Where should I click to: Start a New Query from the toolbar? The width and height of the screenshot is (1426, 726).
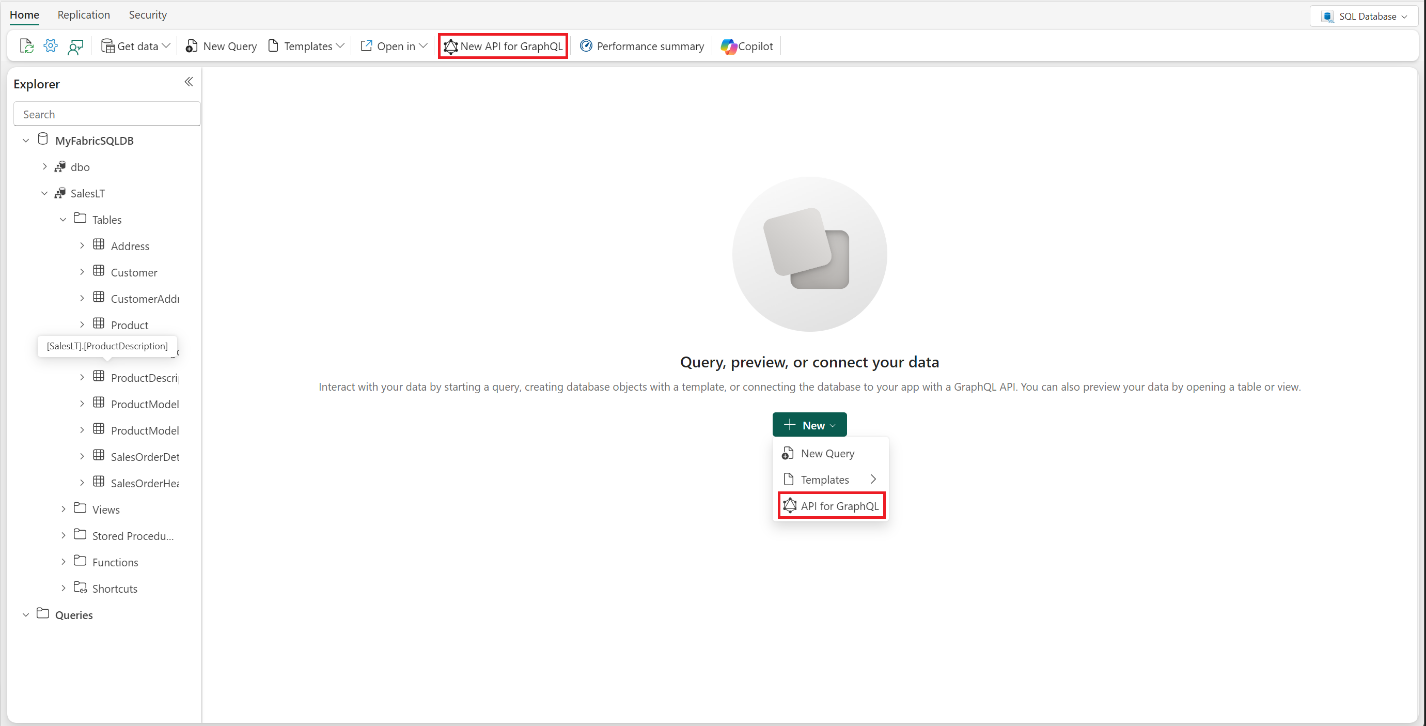220,46
